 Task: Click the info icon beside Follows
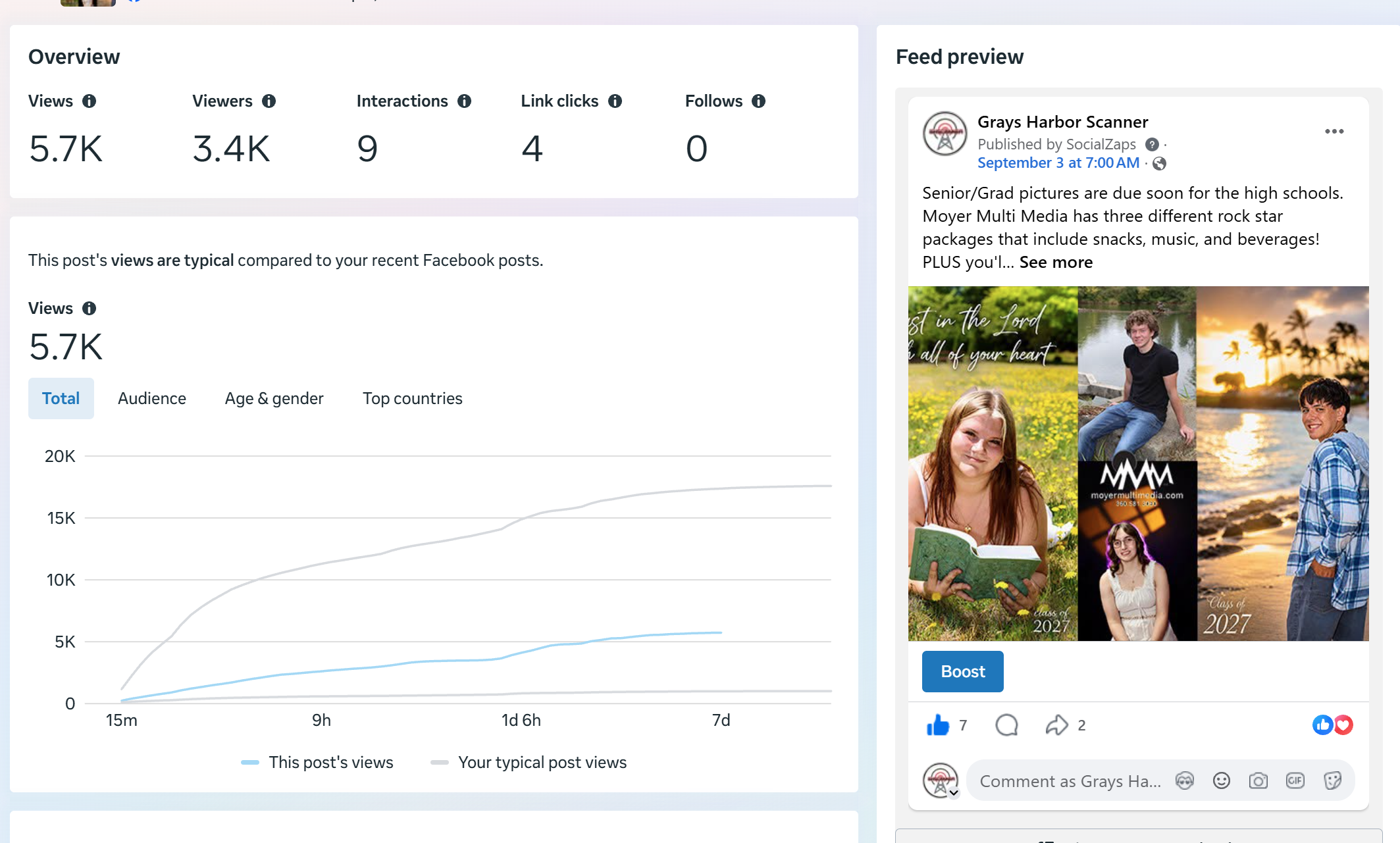click(x=758, y=101)
